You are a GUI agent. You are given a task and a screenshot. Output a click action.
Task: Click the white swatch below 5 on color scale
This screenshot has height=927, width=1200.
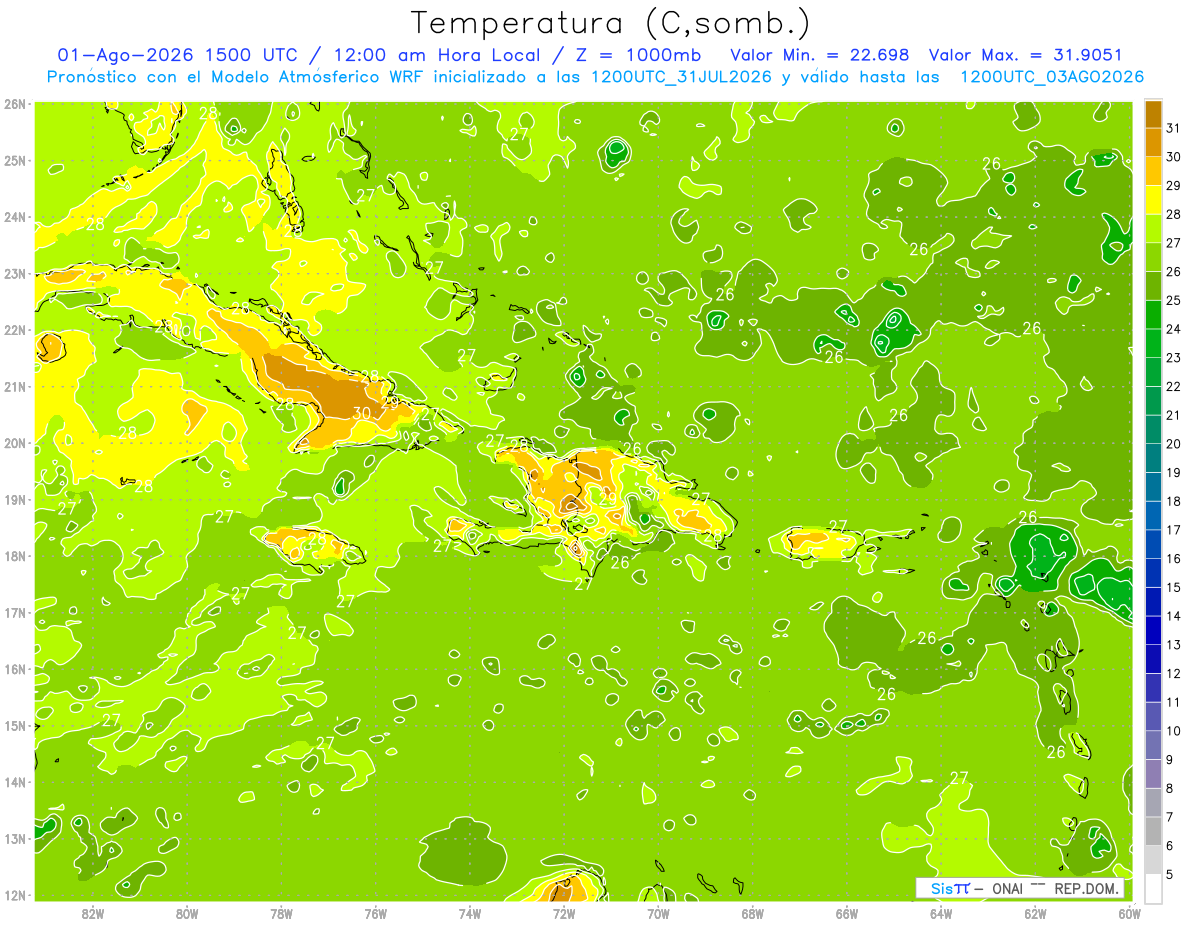click(1153, 888)
